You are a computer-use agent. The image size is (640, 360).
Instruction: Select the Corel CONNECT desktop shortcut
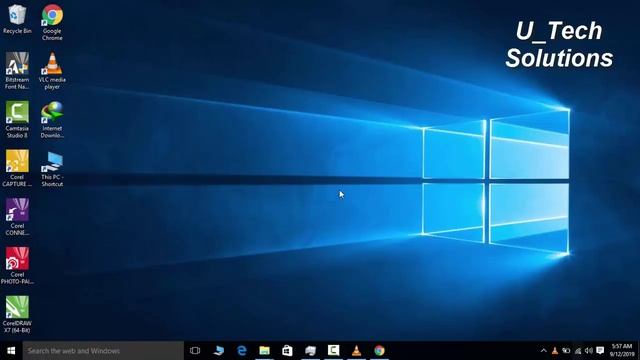(17, 217)
